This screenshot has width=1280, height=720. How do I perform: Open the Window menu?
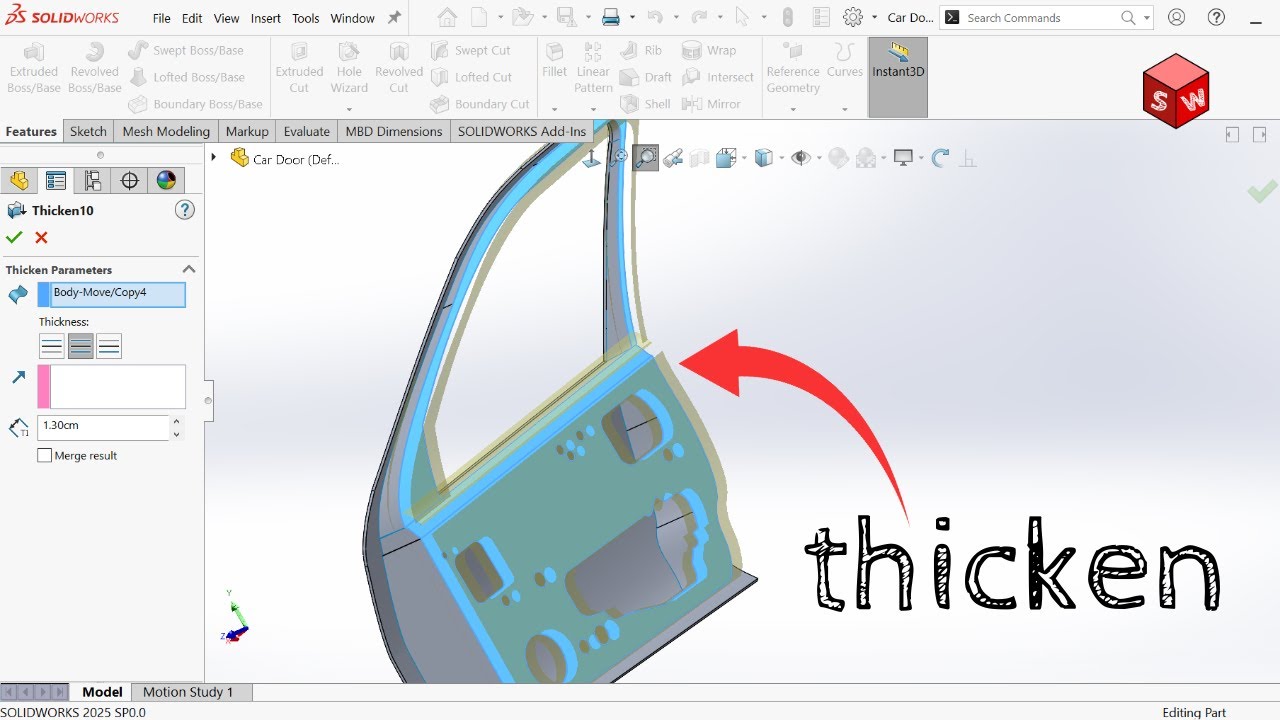coord(352,18)
